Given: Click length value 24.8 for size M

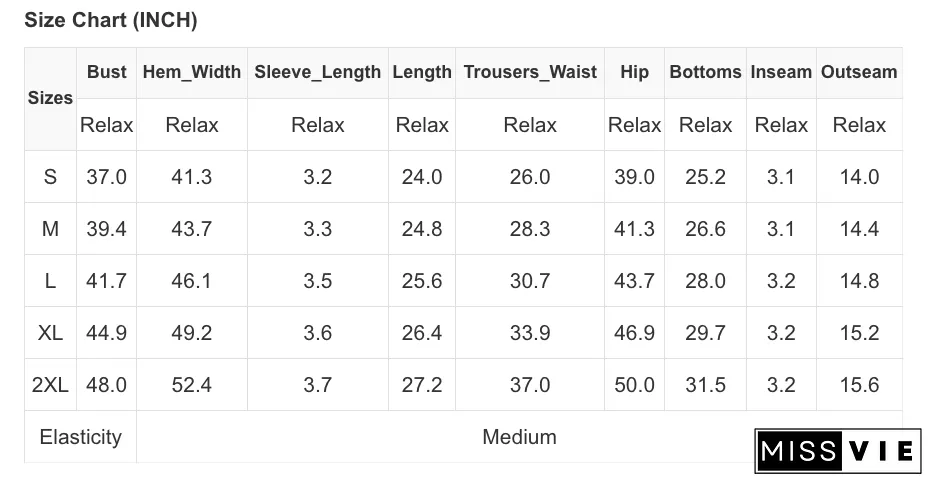Looking at the screenshot, I should coord(422,229).
